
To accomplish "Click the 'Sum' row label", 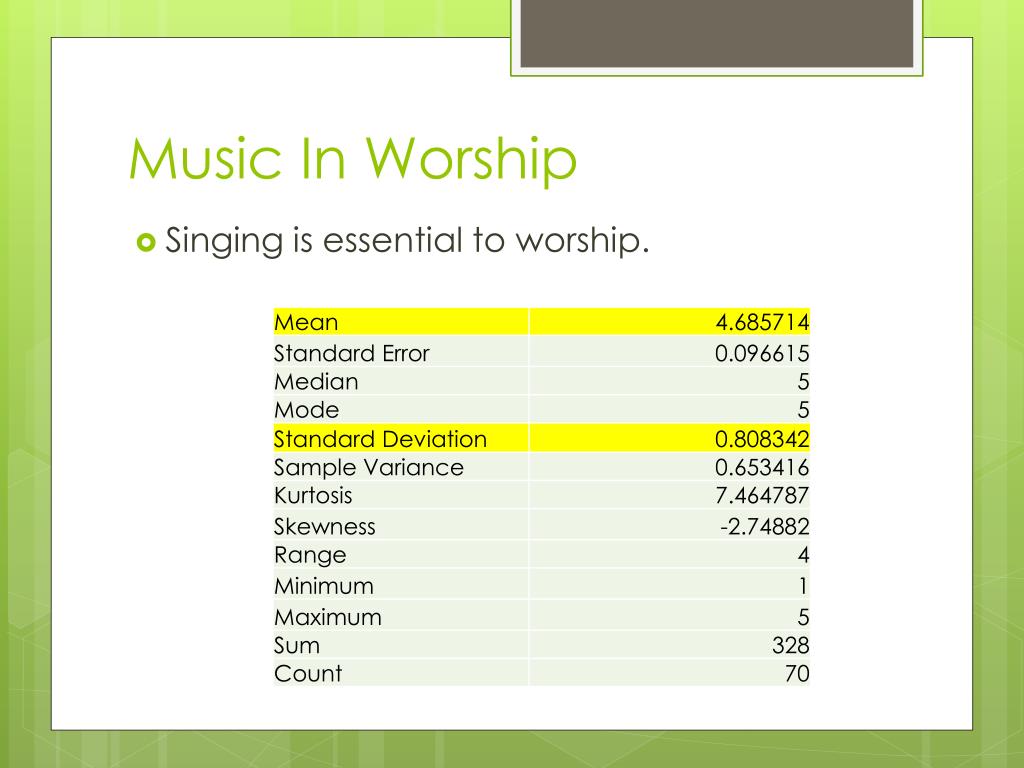I will coord(296,645).
